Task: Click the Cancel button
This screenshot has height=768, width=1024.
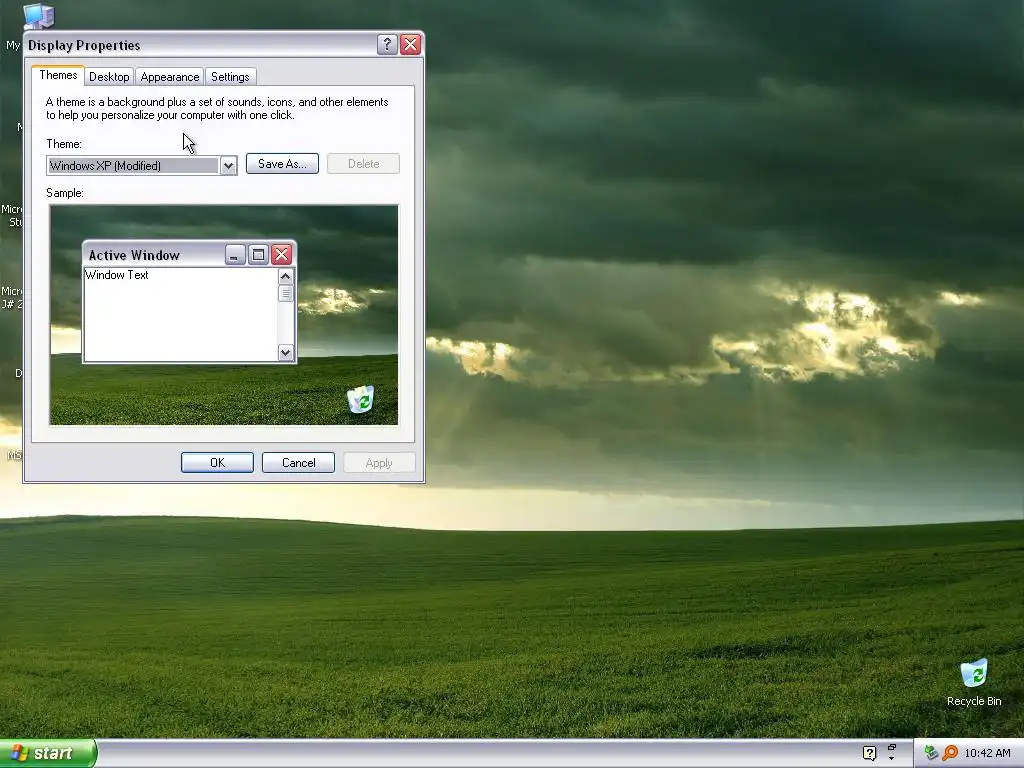Action: point(298,462)
